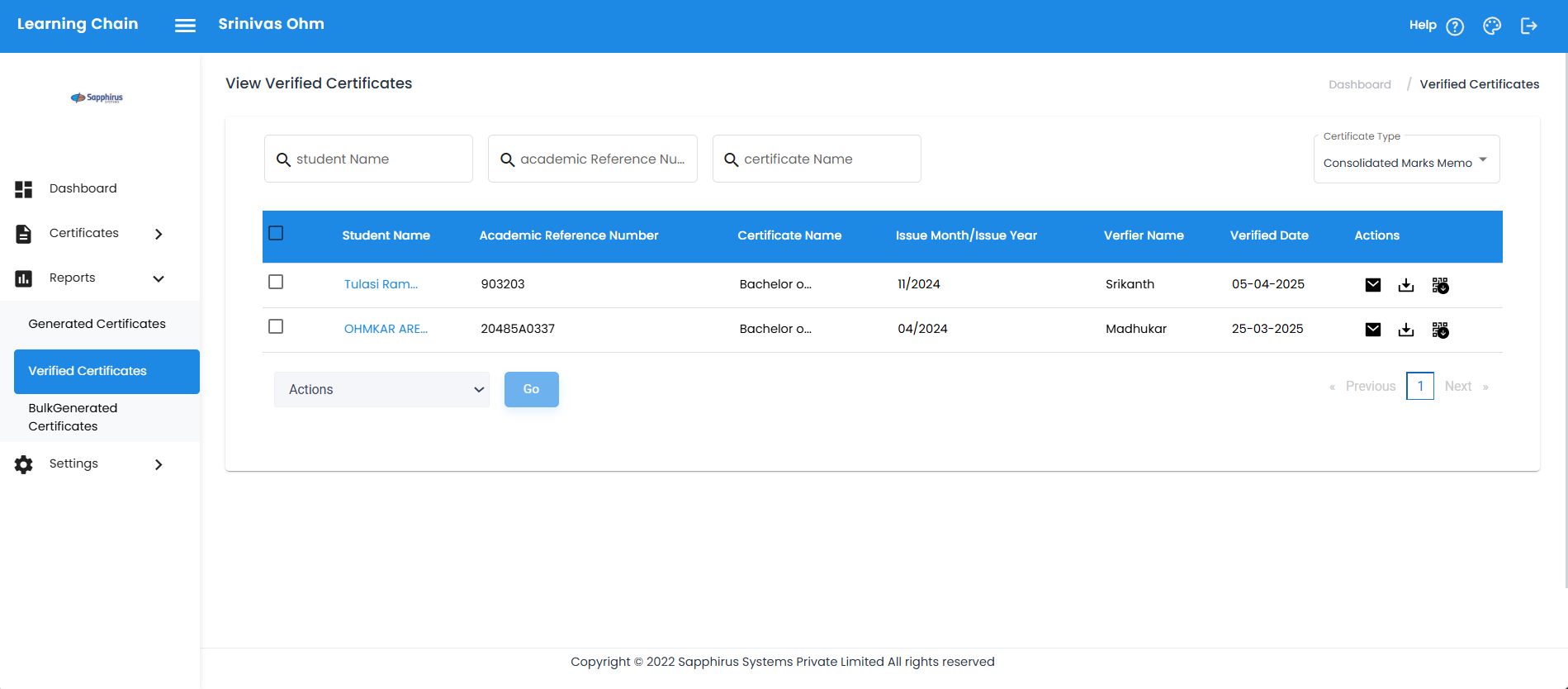Toggle the hamburger menu in header

[185, 26]
